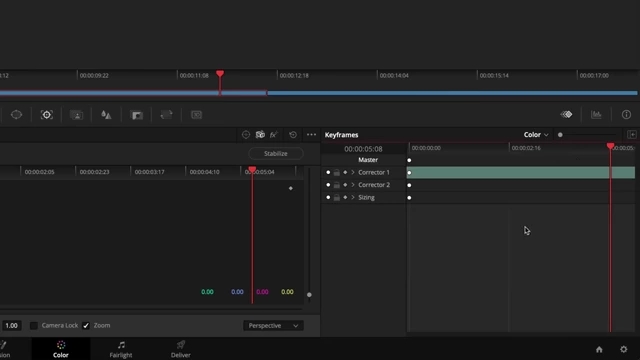Open the Perspective stabilizer mode dropdown
The height and width of the screenshot is (360, 640).
[273, 326]
